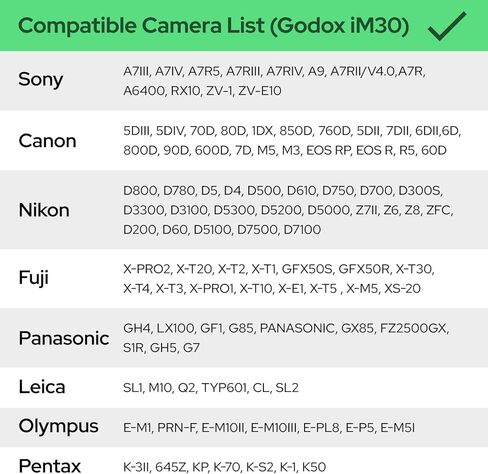This screenshot has width=488, height=474.
Task: Select the Nikon brand label
Action: coord(44,210)
